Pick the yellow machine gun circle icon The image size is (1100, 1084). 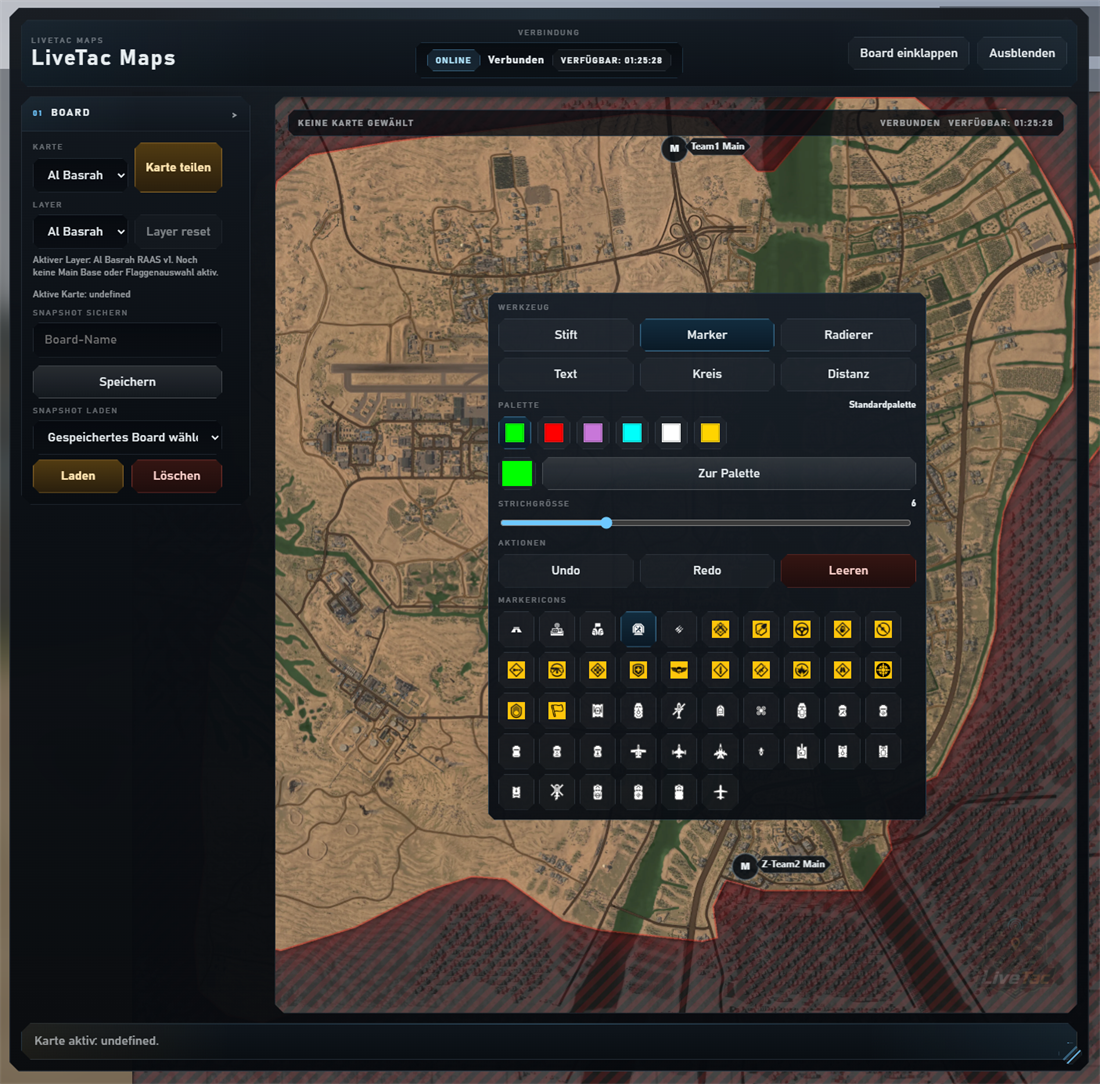coord(557,670)
